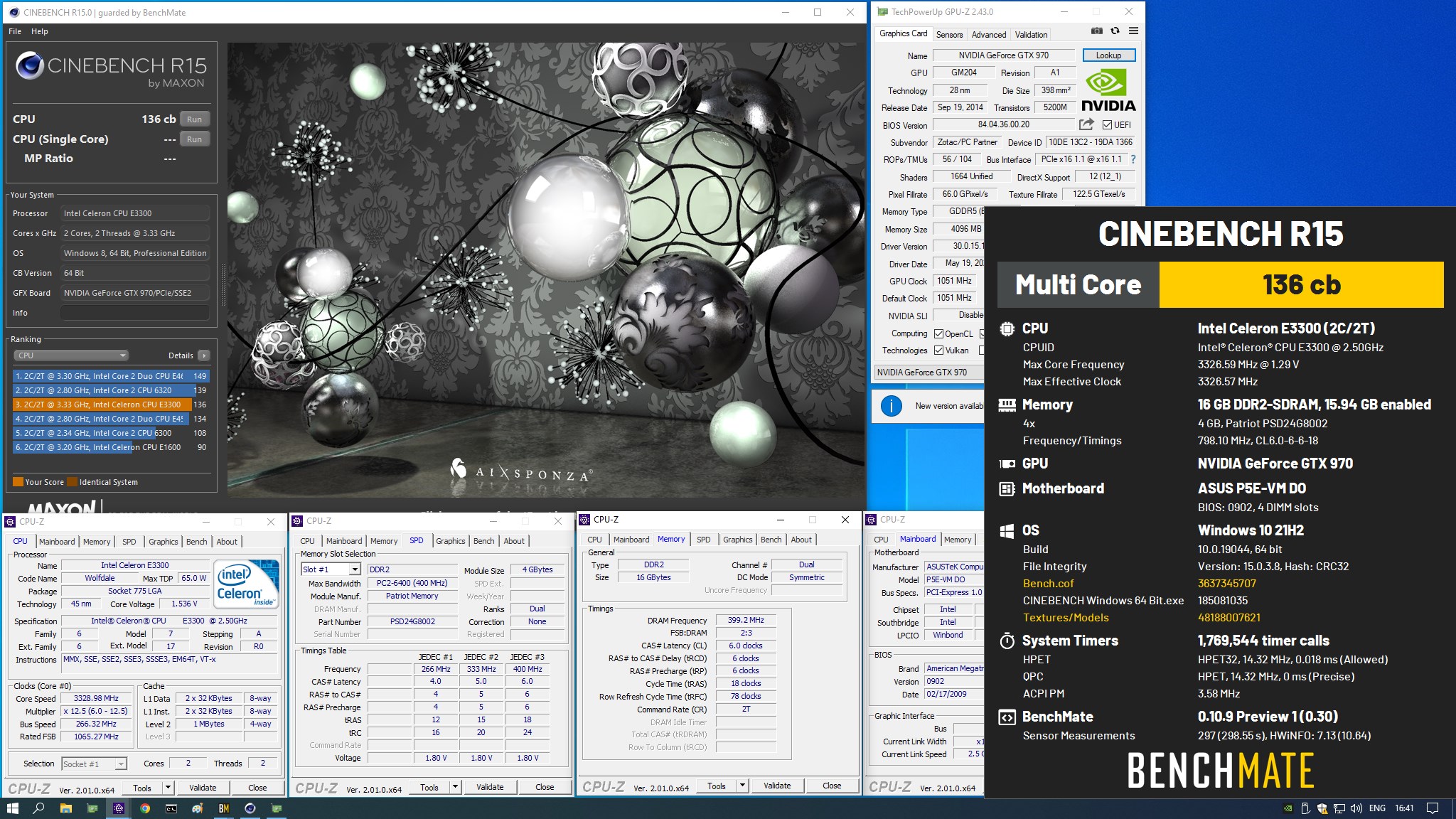Viewport: 1456px width, 819px height.
Task: Take a GPU-Z screenshot with the camera icon
Action: (1096, 31)
